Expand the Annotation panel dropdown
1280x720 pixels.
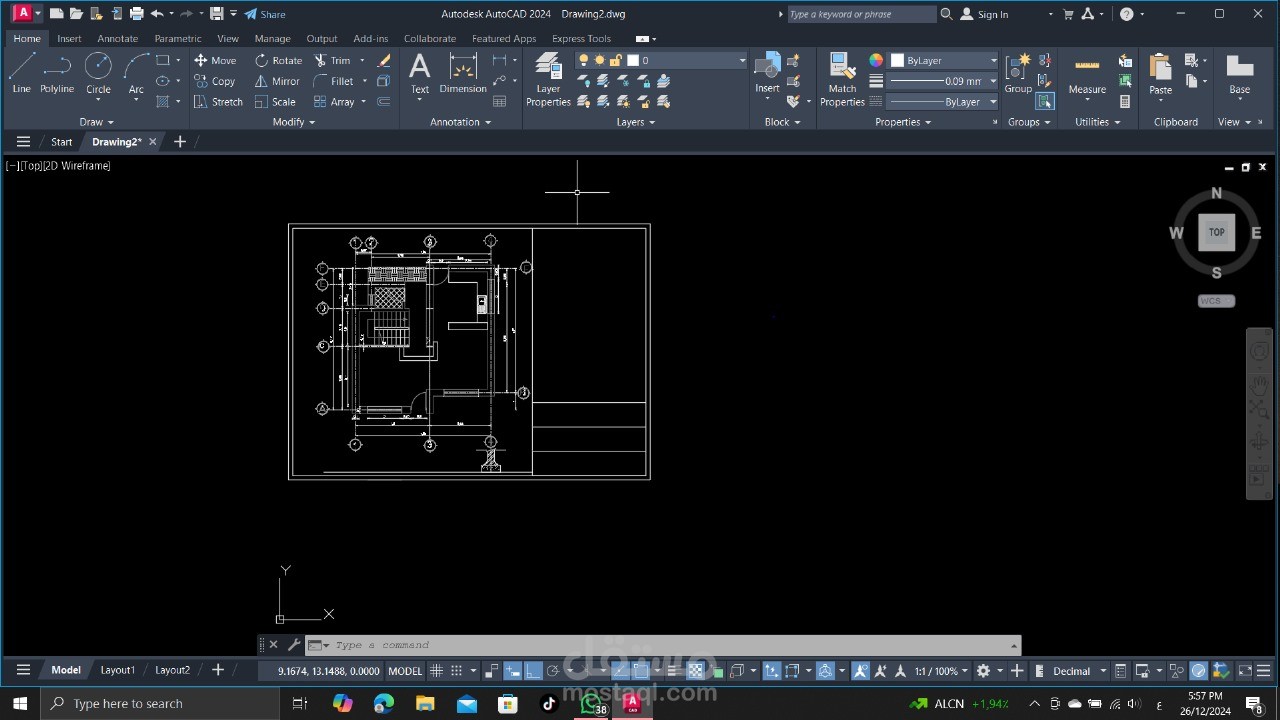point(460,122)
